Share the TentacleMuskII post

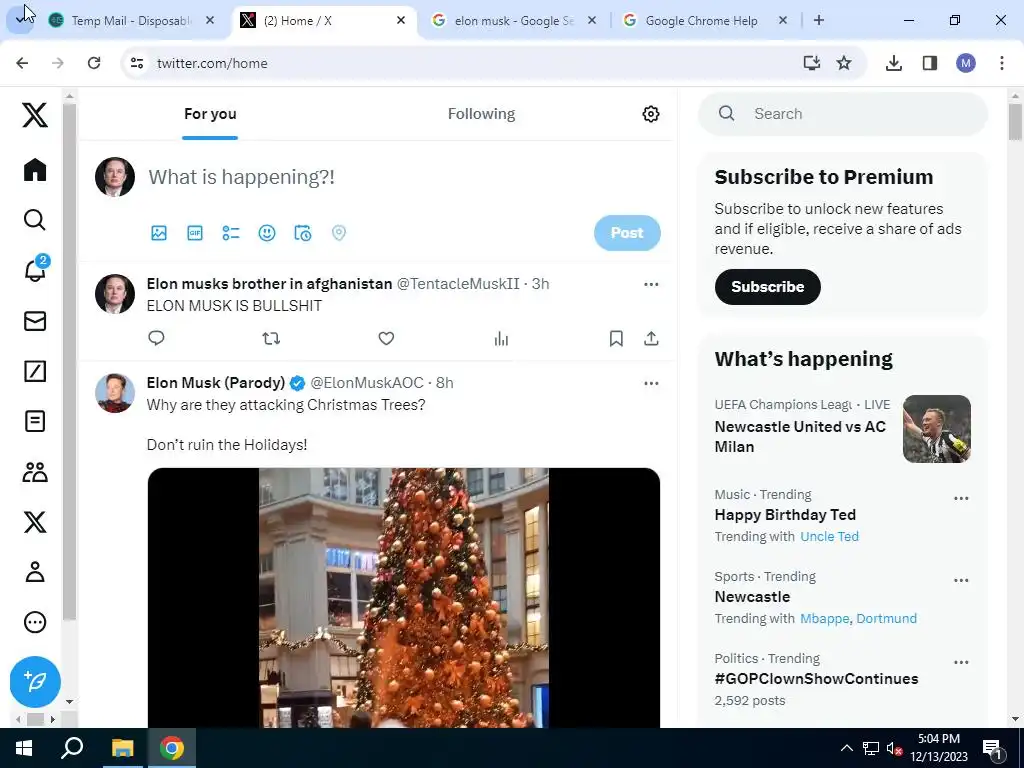tap(651, 338)
